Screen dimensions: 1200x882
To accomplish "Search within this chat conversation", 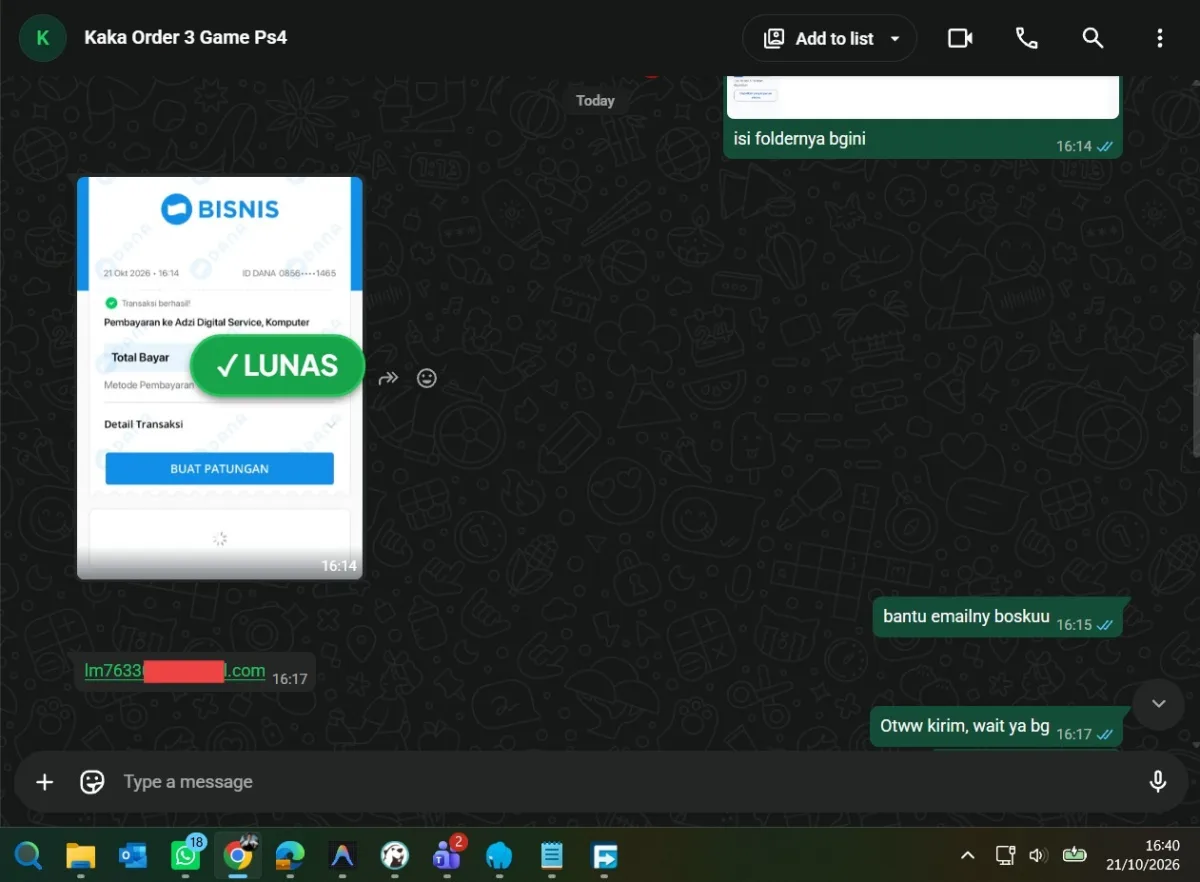I will [x=1093, y=38].
